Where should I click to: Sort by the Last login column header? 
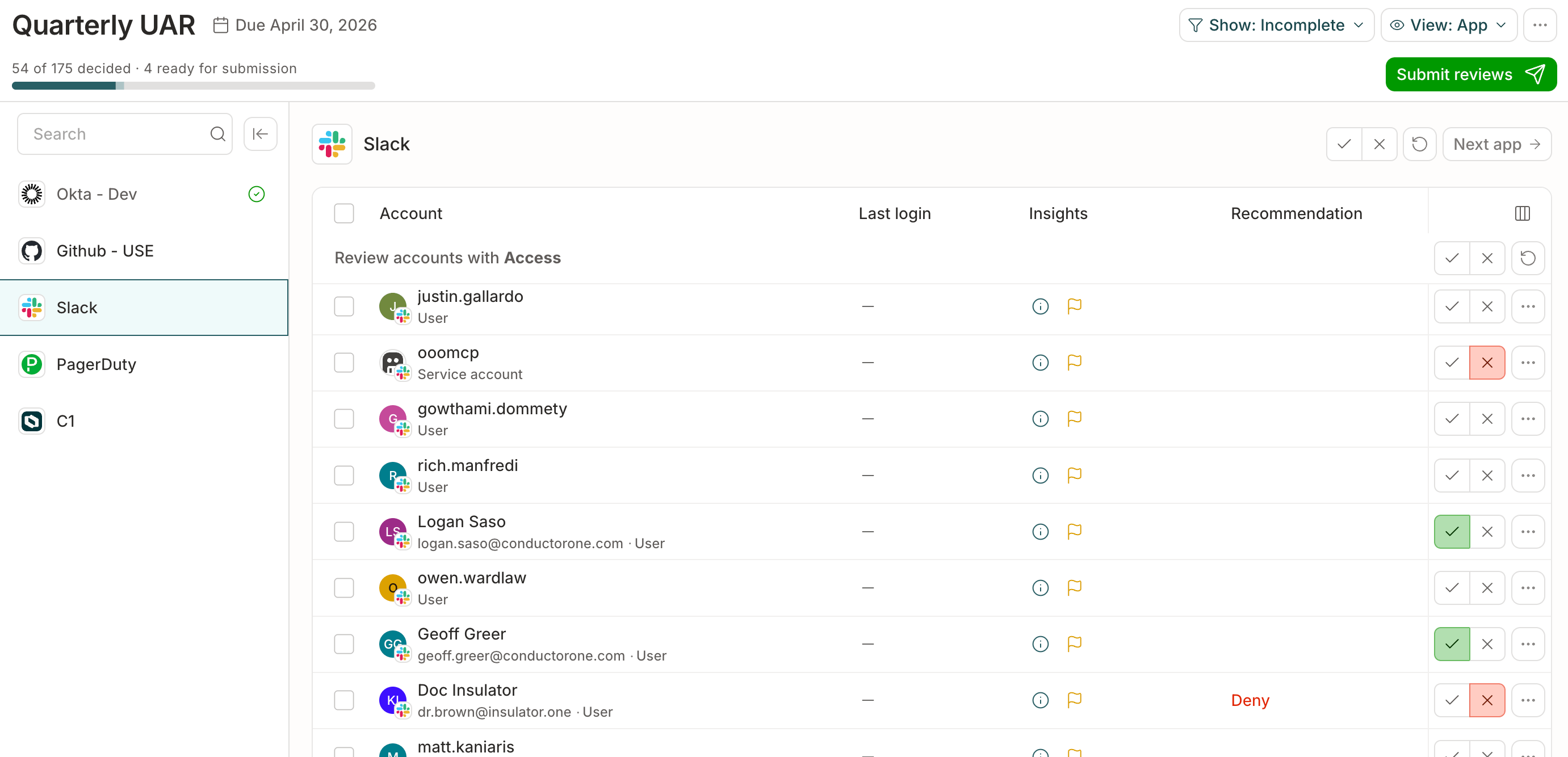pyautogui.click(x=894, y=213)
